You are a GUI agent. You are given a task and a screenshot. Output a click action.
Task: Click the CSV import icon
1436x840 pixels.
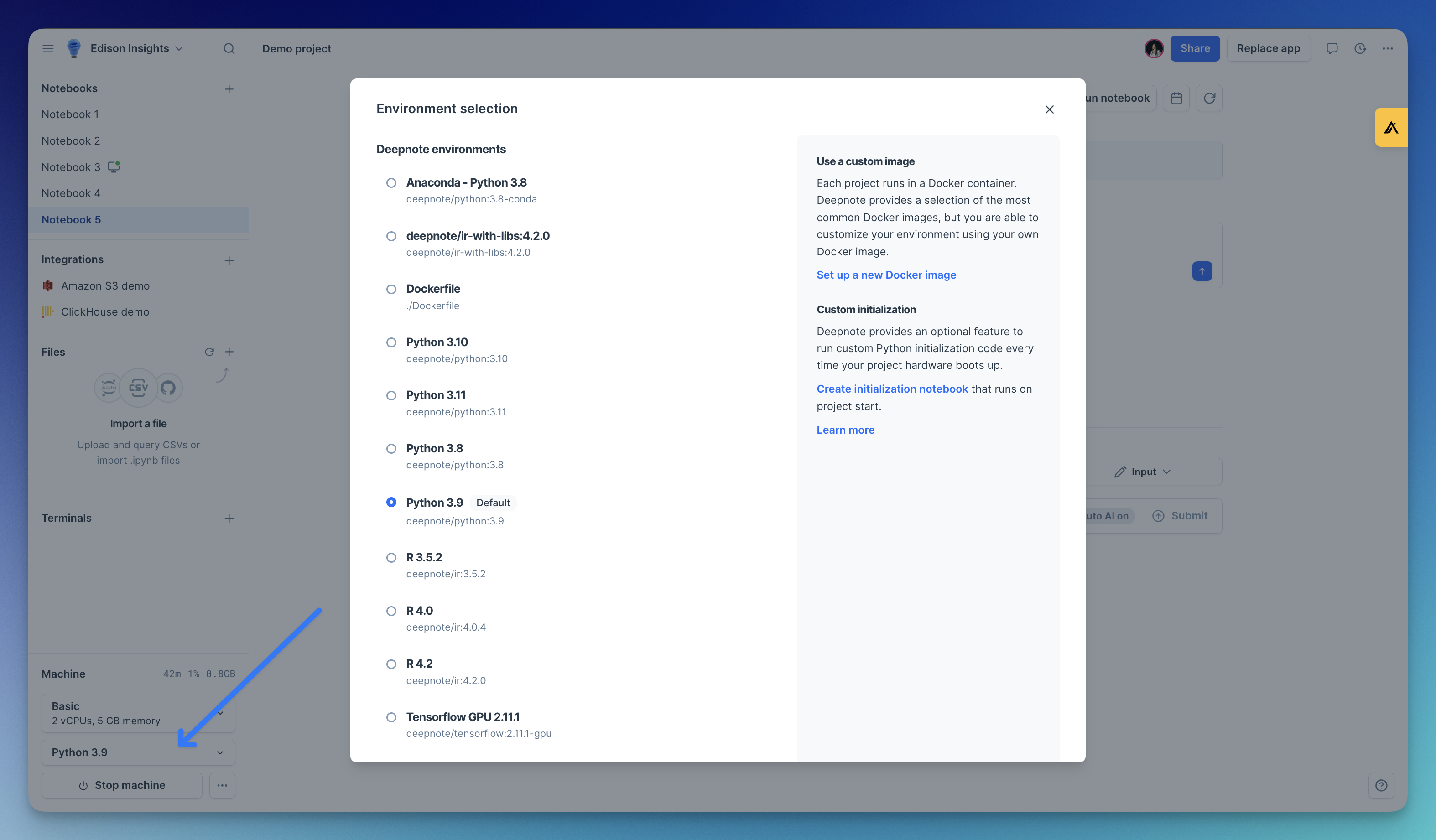(139, 388)
